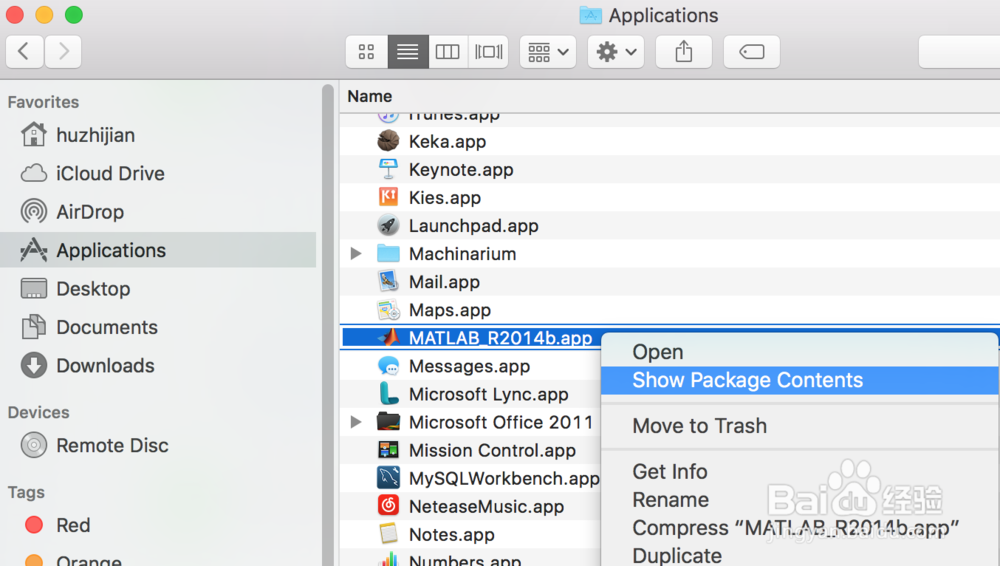This screenshot has width=1000, height=566.
Task: Click the Edit Tags toolbar button
Action: 751,52
